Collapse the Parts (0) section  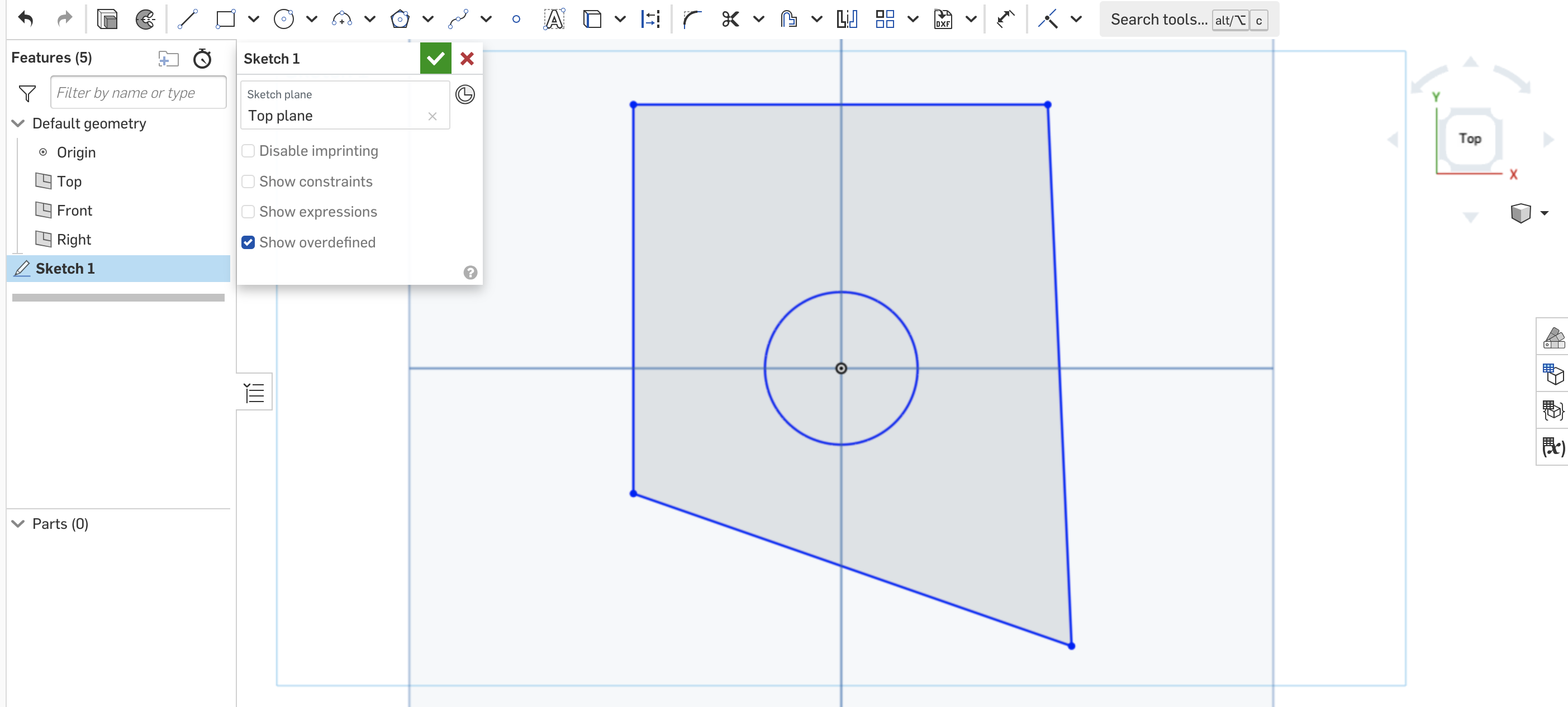pyautogui.click(x=18, y=524)
